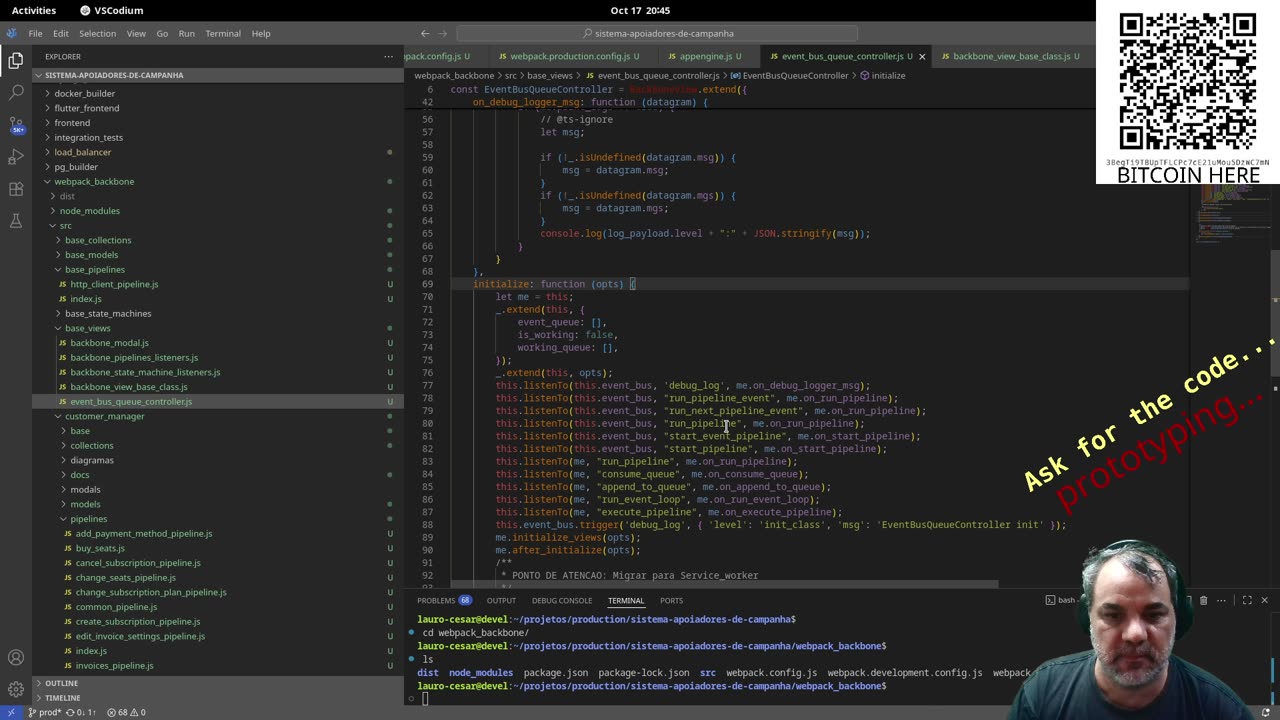1280x720 pixels.
Task: Switch to the PROBLEMS panel tab
Action: (x=436, y=600)
